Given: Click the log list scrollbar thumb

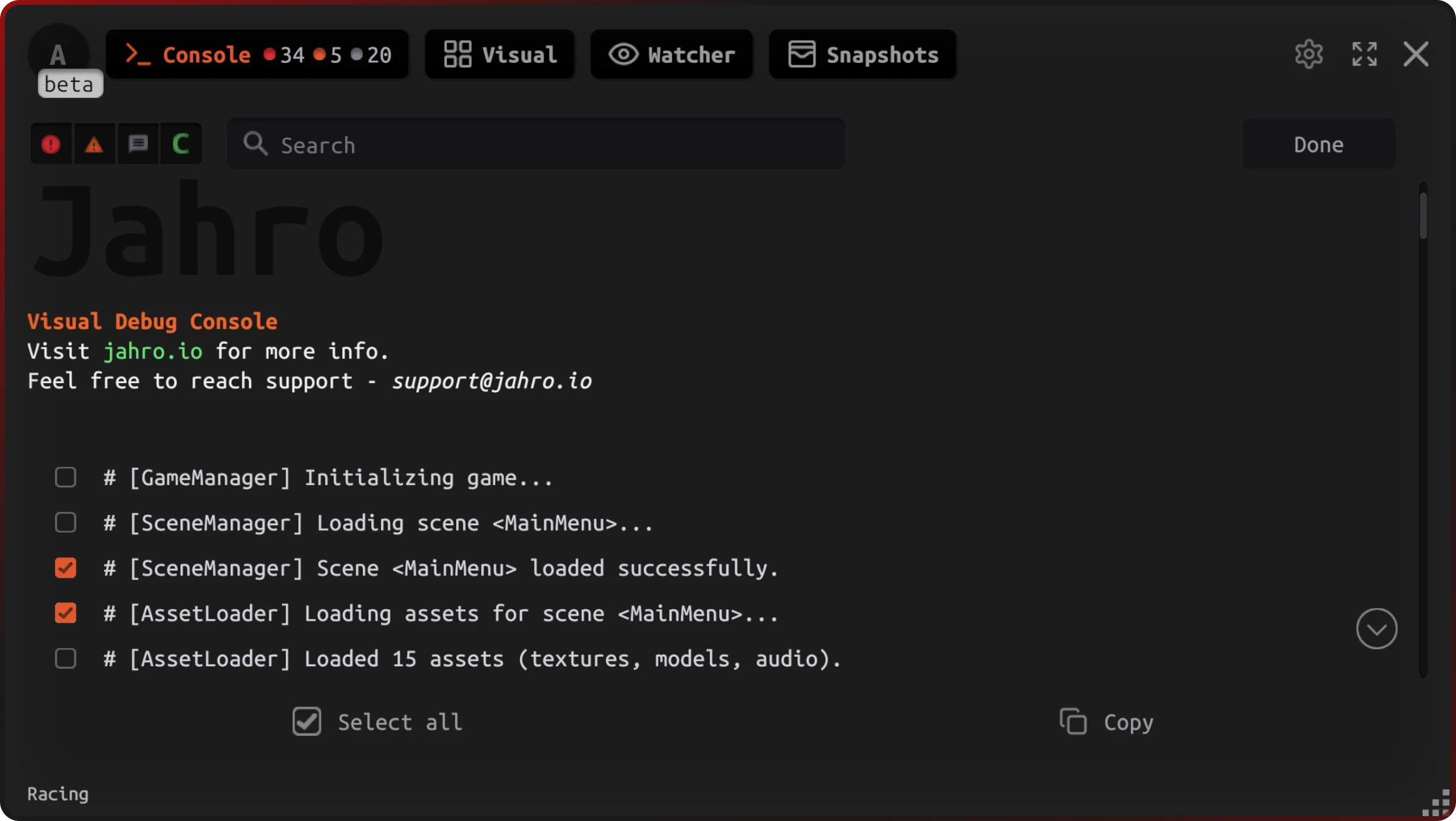Looking at the screenshot, I should (x=1423, y=215).
